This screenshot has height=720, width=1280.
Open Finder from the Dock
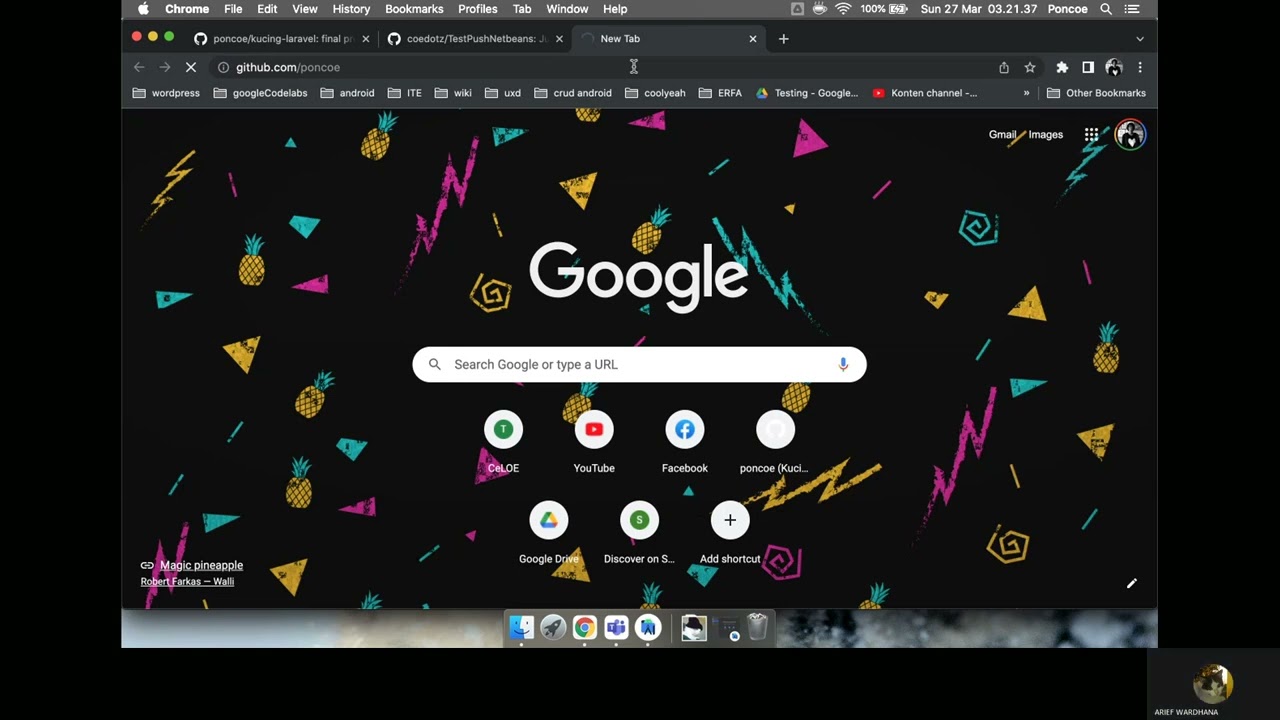point(521,627)
